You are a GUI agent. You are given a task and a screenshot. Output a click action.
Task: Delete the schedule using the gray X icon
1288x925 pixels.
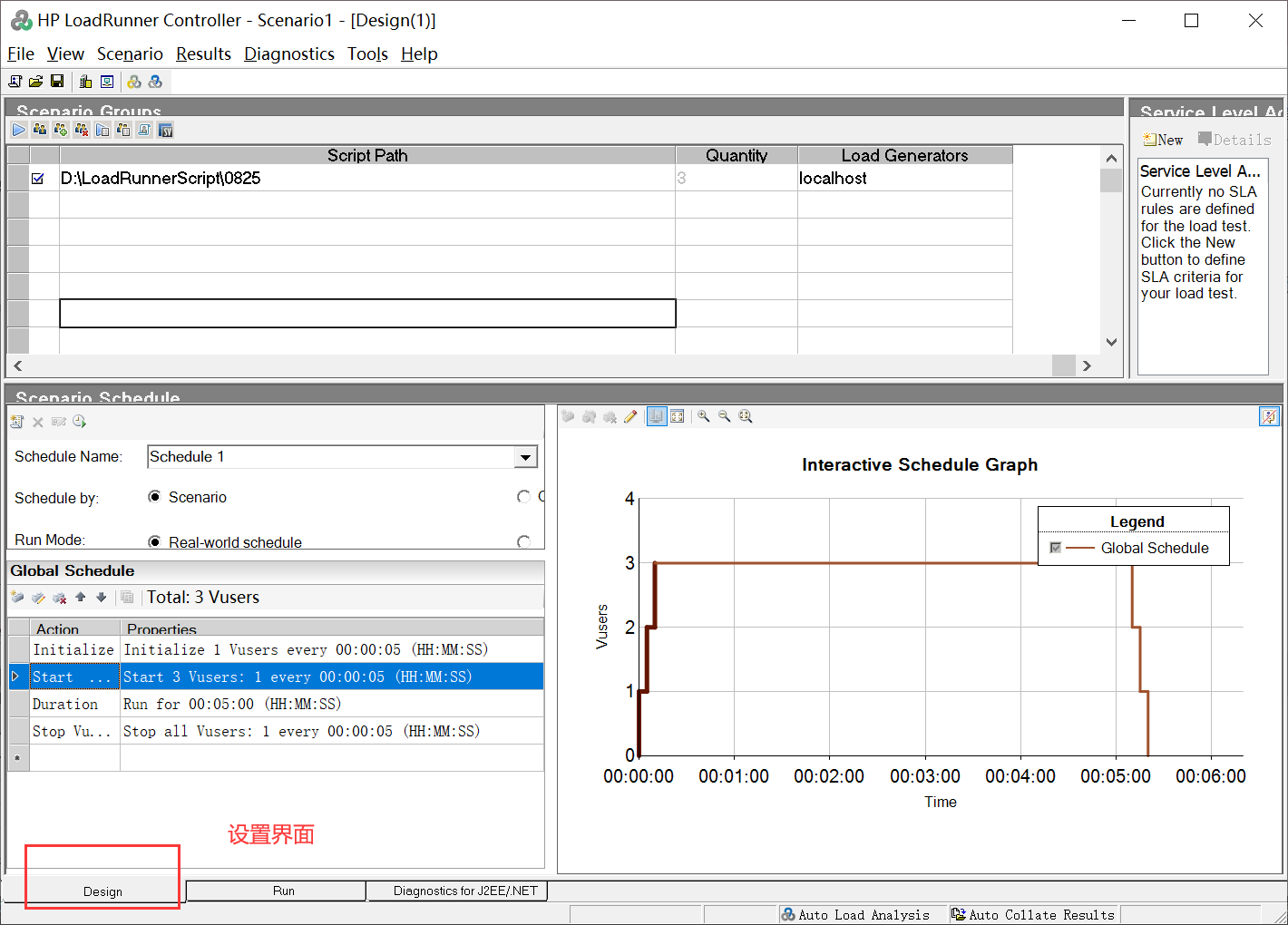[x=38, y=422]
